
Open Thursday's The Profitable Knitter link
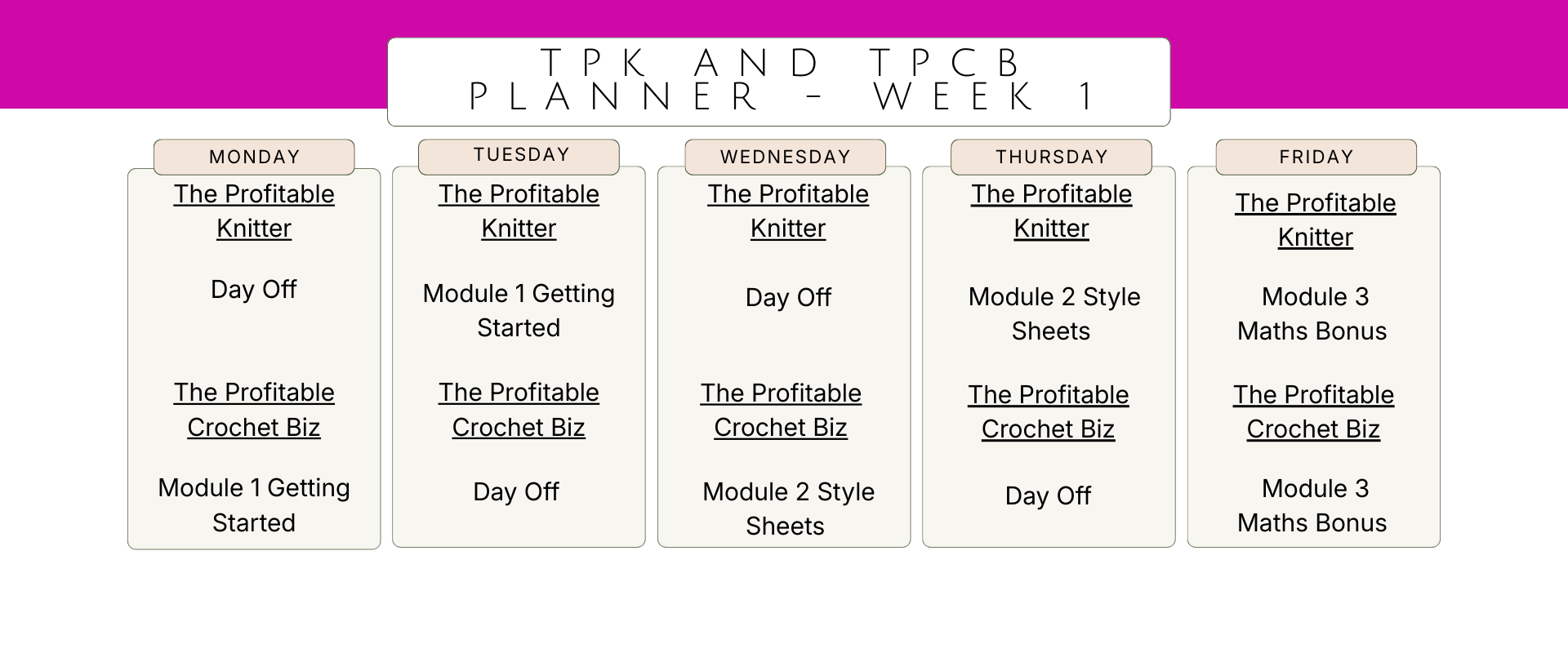click(1052, 211)
